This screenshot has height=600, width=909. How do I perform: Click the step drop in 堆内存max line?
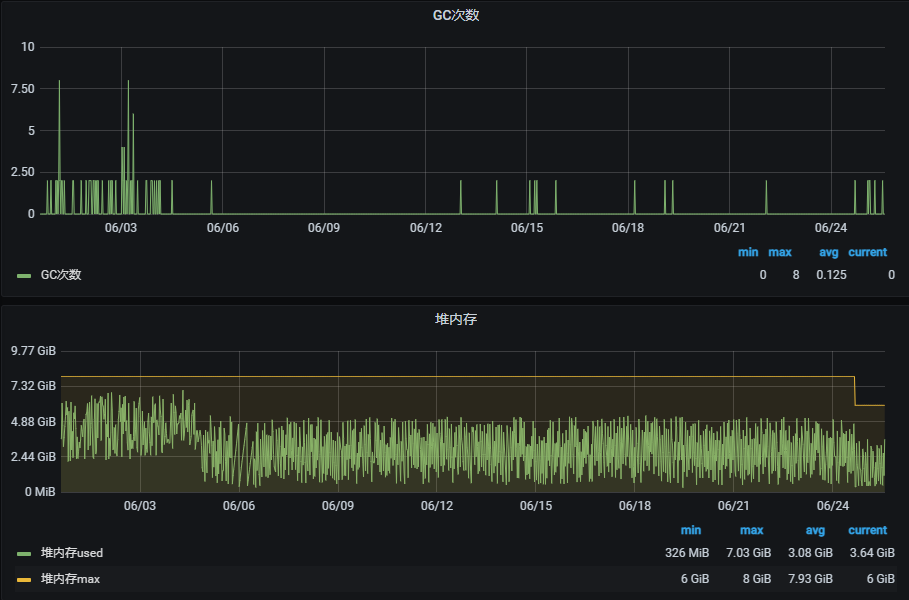coord(855,391)
